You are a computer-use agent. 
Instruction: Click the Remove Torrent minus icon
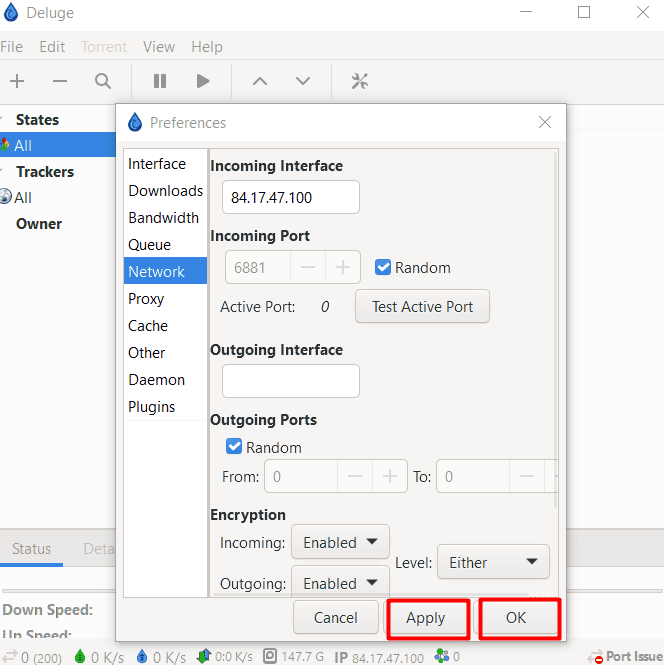60,81
